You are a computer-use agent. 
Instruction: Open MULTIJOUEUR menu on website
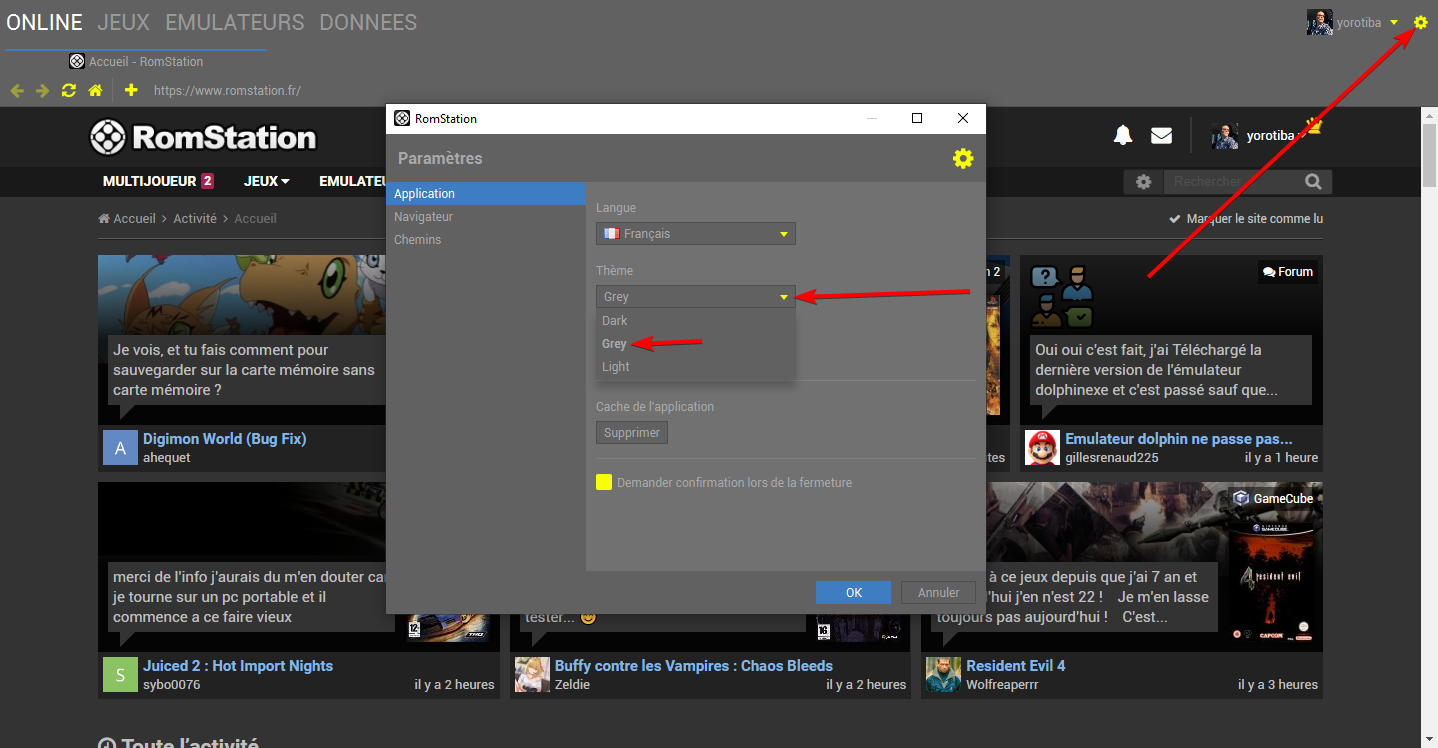pos(158,181)
